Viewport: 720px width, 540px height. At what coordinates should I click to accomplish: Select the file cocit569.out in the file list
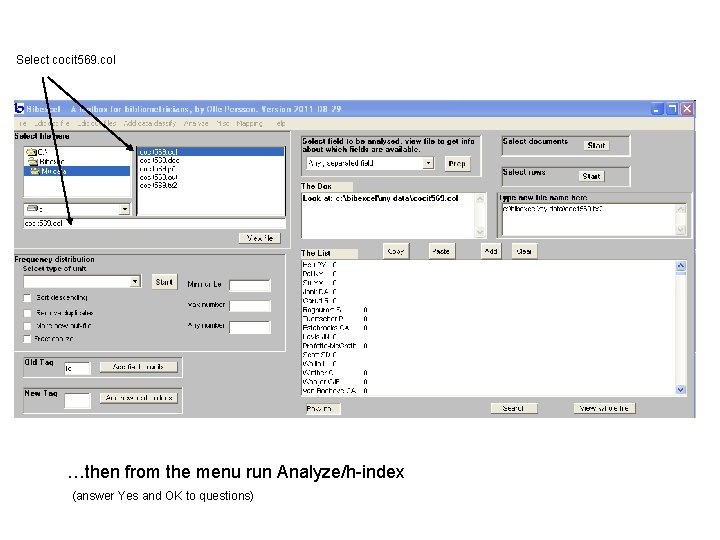coord(211,177)
